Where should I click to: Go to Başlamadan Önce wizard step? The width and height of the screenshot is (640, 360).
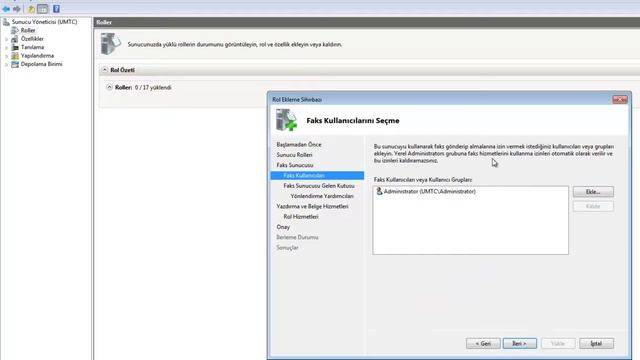(x=299, y=144)
